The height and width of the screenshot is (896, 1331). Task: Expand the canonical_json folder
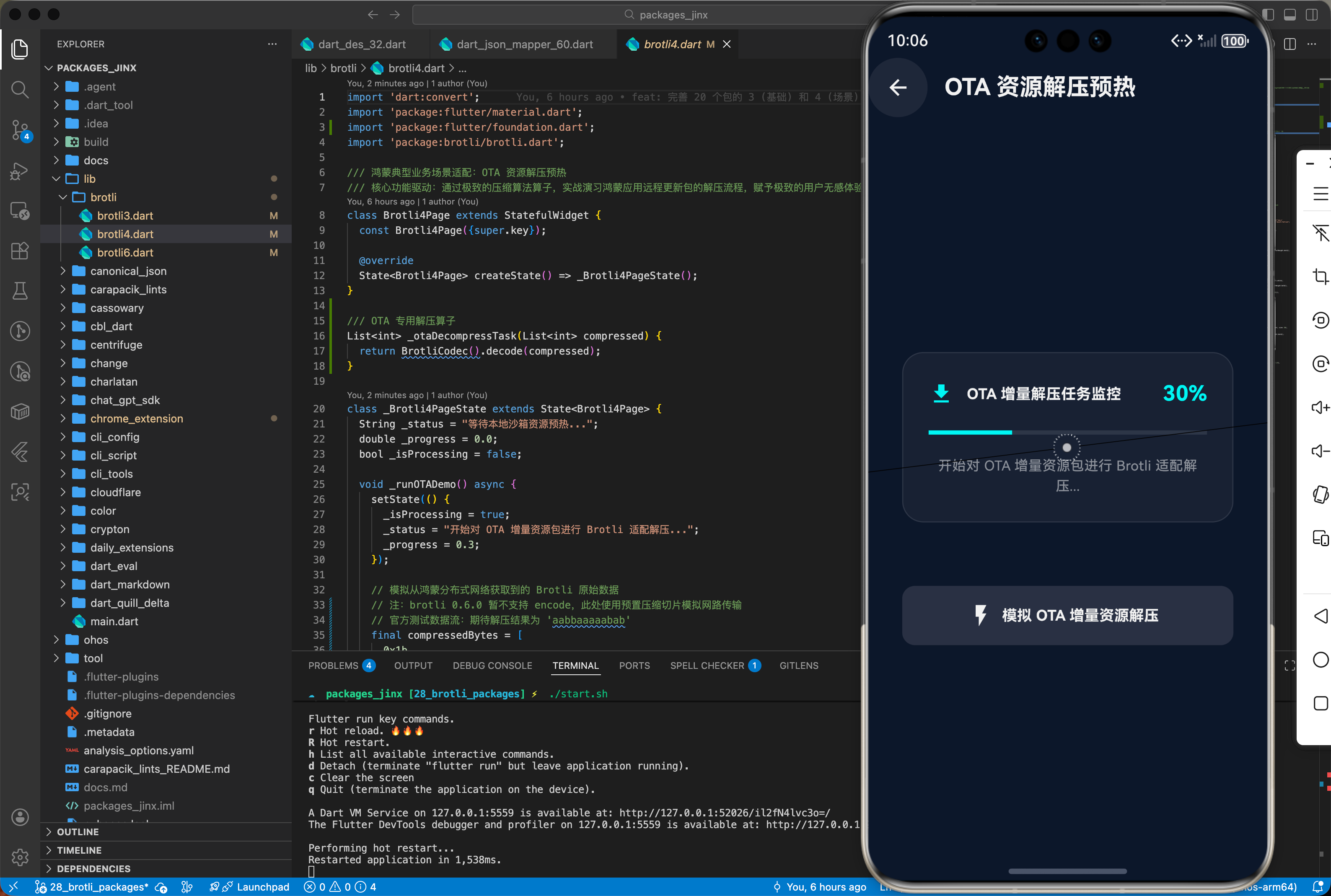128,271
